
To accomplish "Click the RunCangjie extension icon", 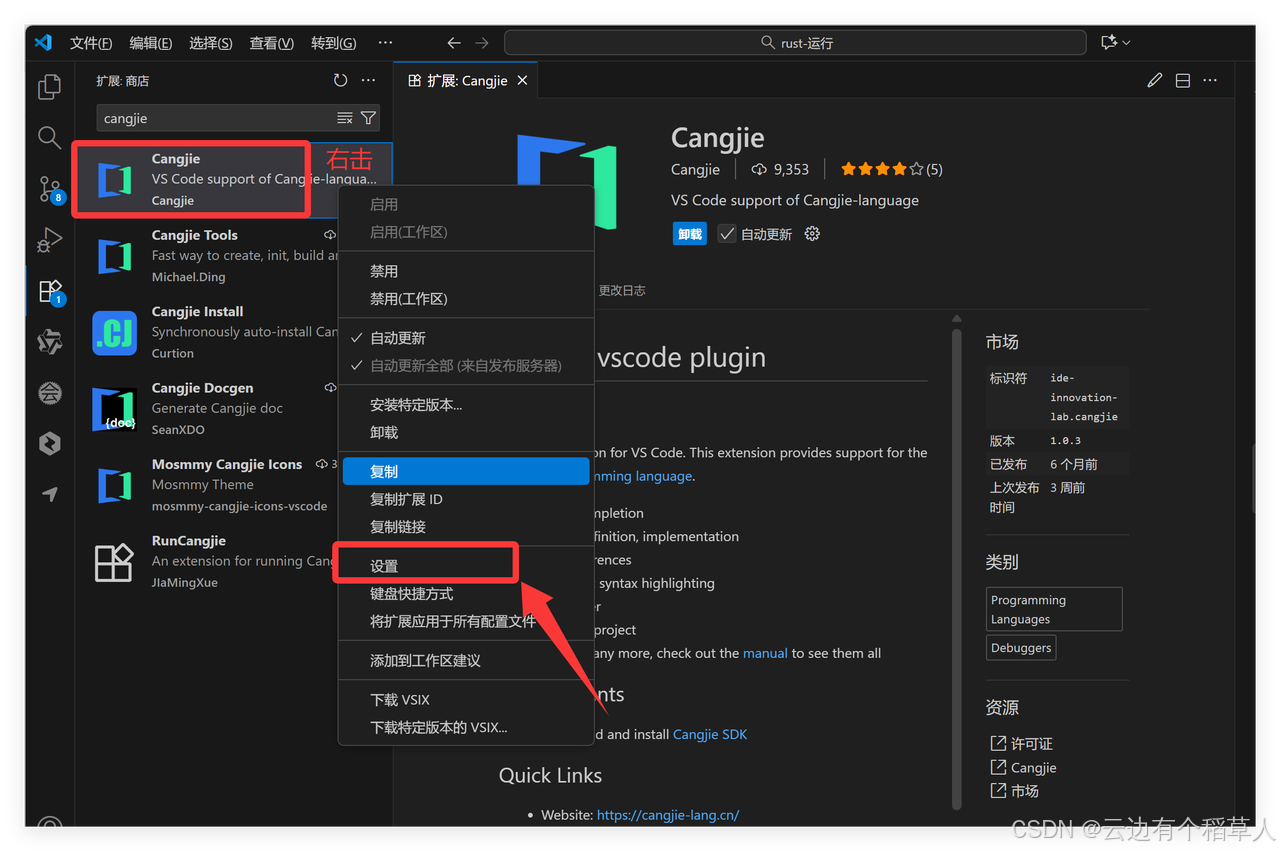I will pos(114,562).
